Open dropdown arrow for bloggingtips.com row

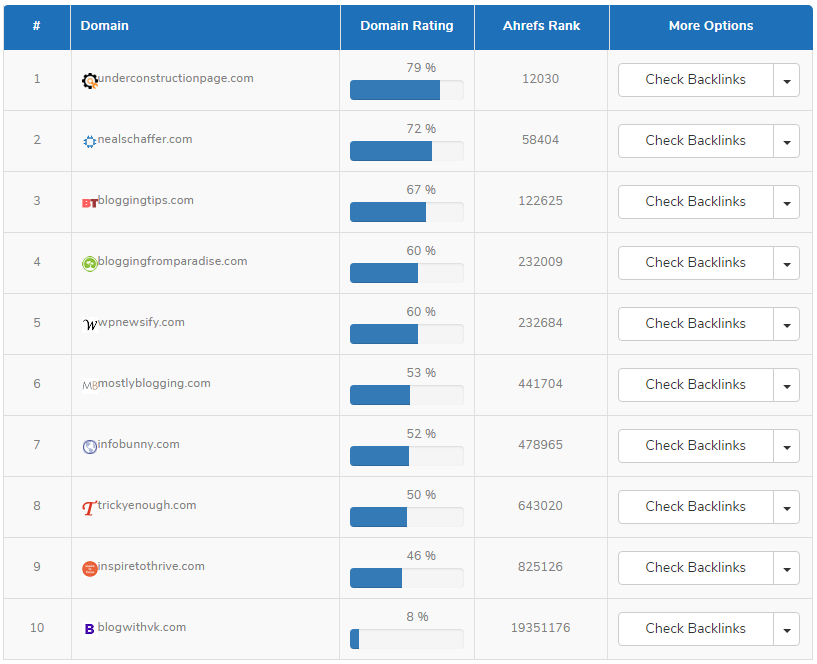787,202
